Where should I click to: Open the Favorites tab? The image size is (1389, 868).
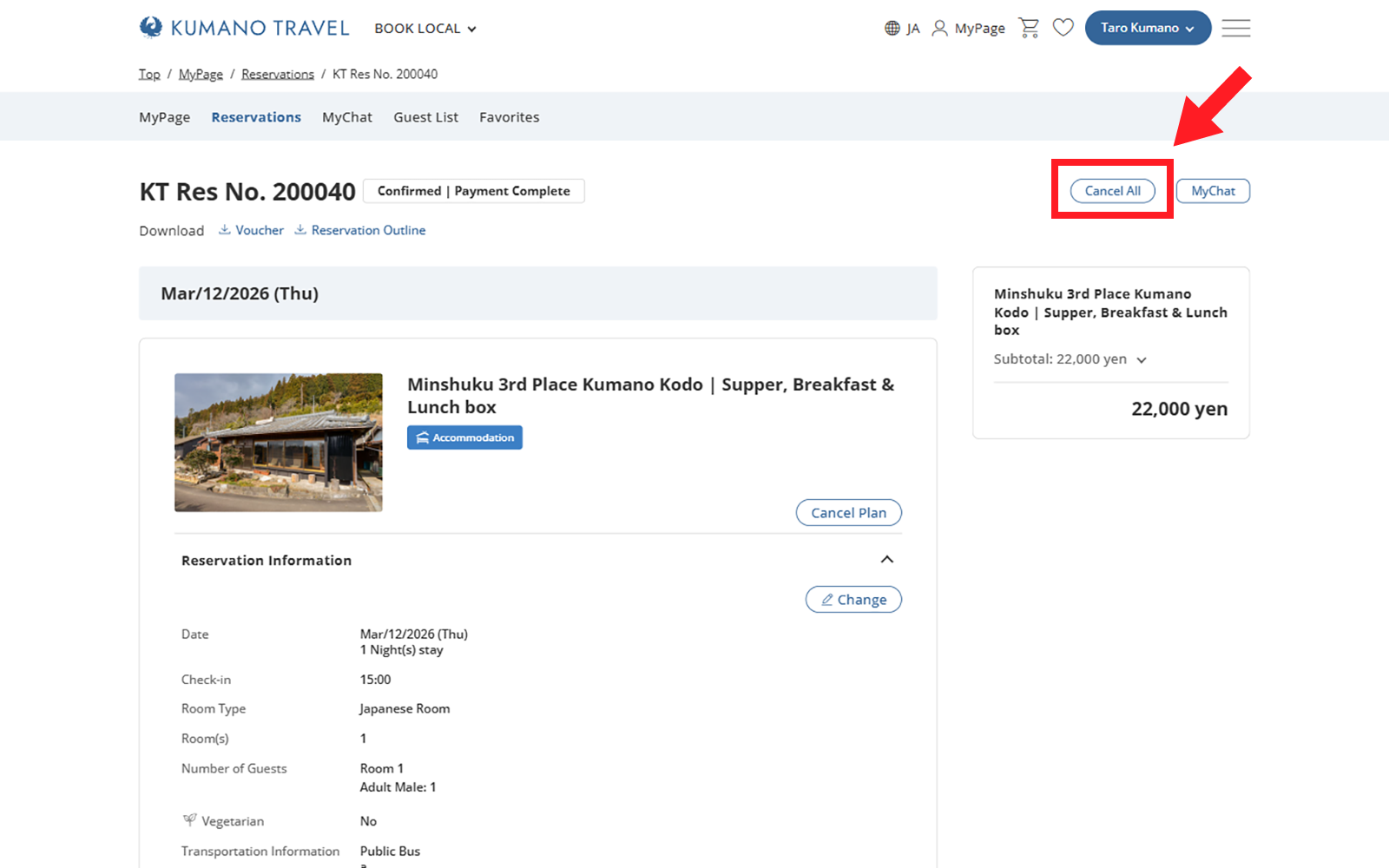(x=509, y=117)
